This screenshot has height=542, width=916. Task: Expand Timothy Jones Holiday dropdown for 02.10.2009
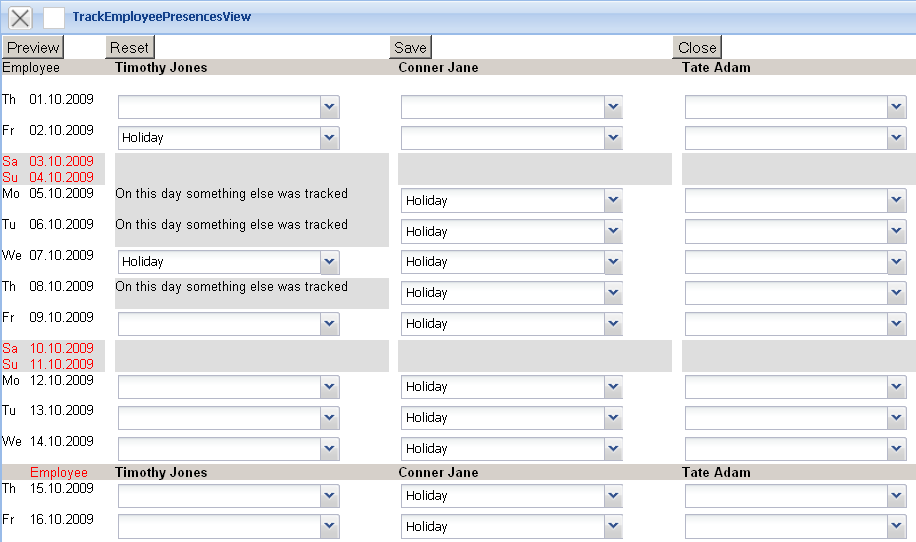(329, 138)
